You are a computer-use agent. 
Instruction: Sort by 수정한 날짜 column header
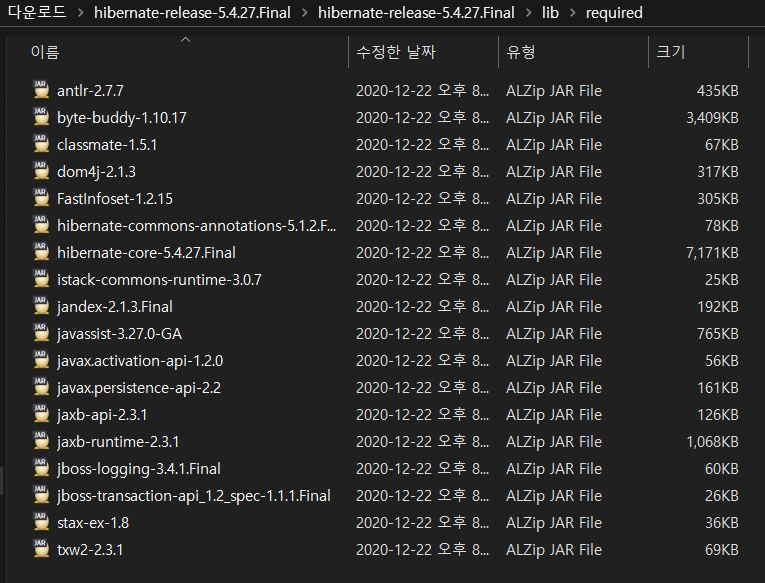(396, 52)
